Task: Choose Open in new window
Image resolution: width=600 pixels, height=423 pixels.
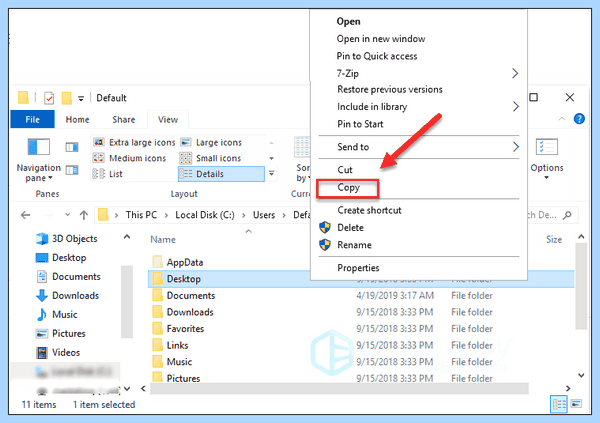Action: (381, 39)
